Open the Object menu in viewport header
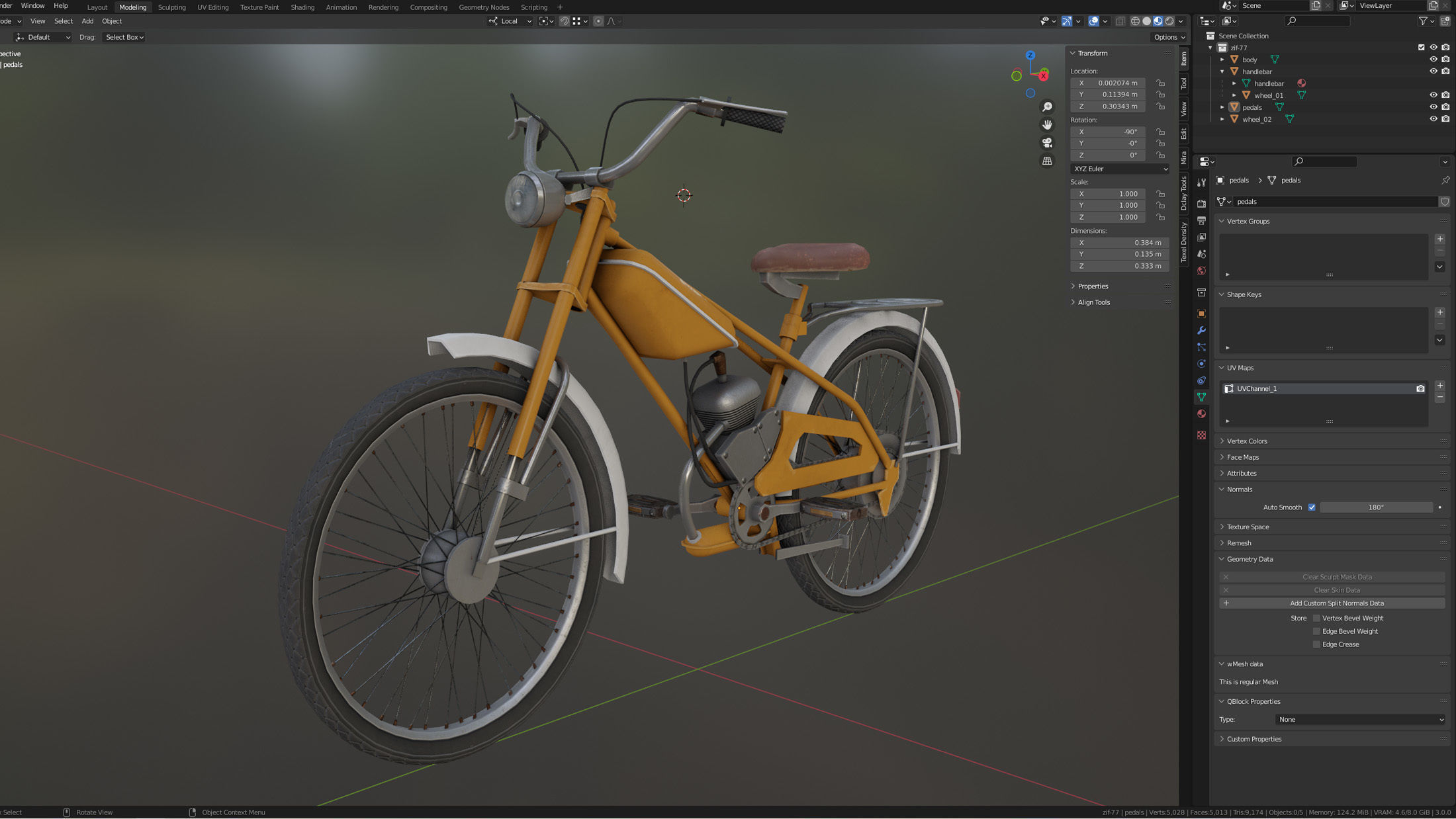 (112, 21)
